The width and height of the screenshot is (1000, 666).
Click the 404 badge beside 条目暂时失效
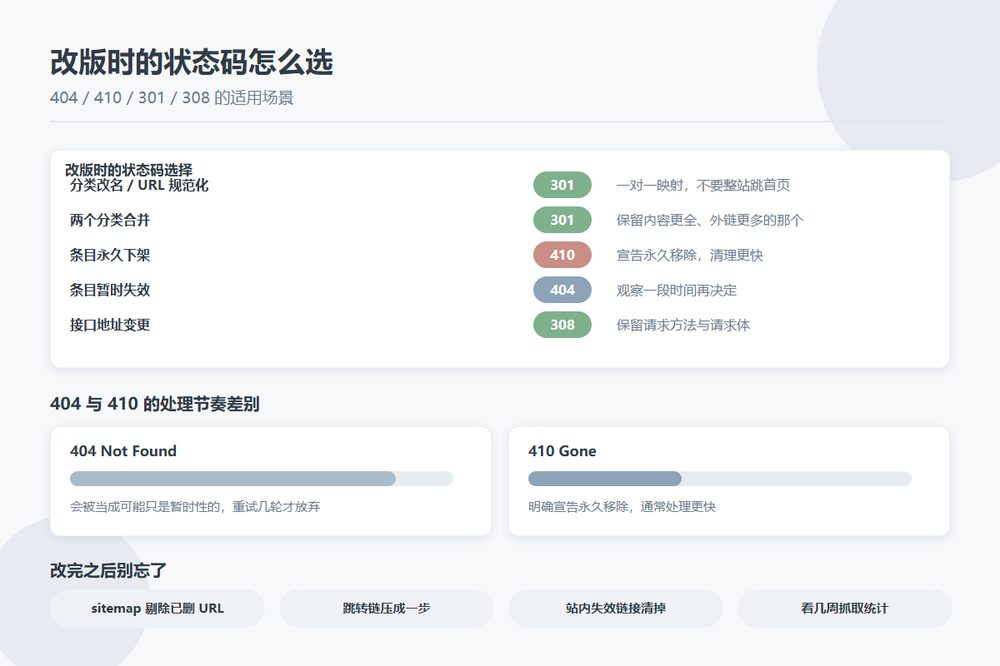coord(562,290)
